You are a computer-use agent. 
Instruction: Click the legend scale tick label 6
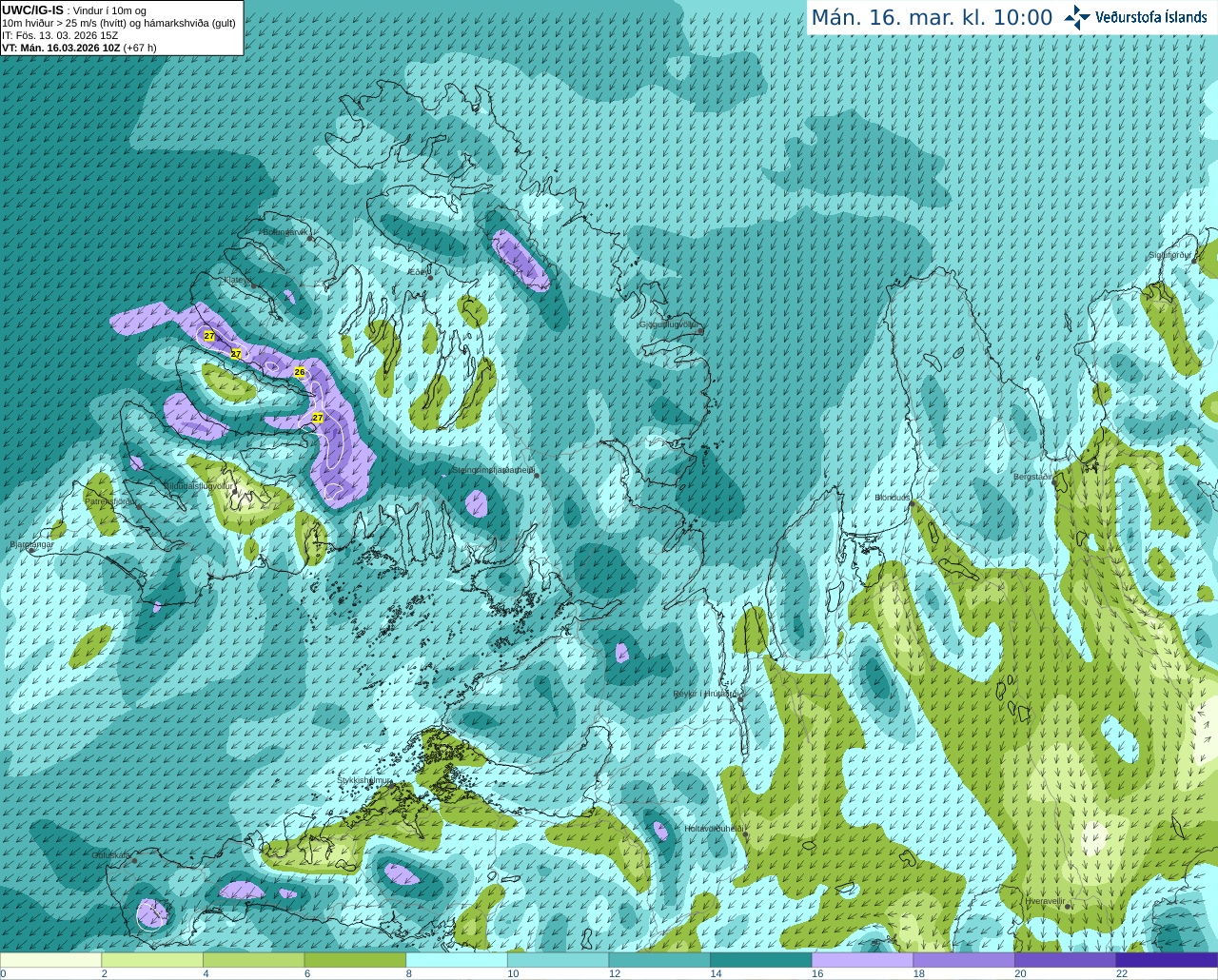(307, 973)
